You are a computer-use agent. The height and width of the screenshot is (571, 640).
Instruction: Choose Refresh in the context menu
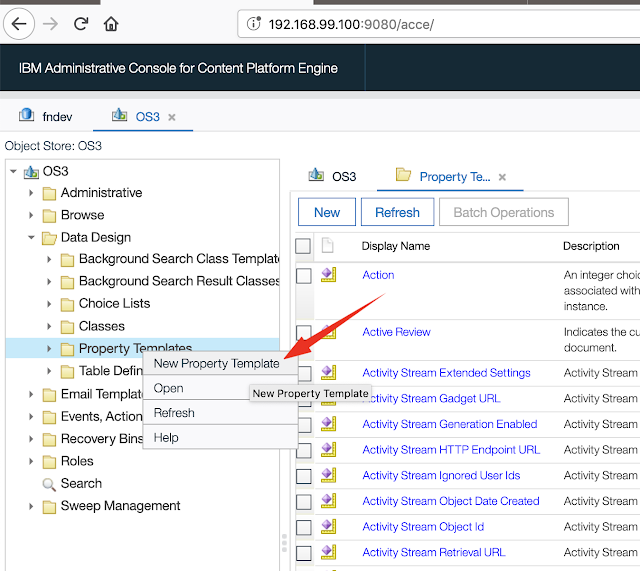click(220, 413)
